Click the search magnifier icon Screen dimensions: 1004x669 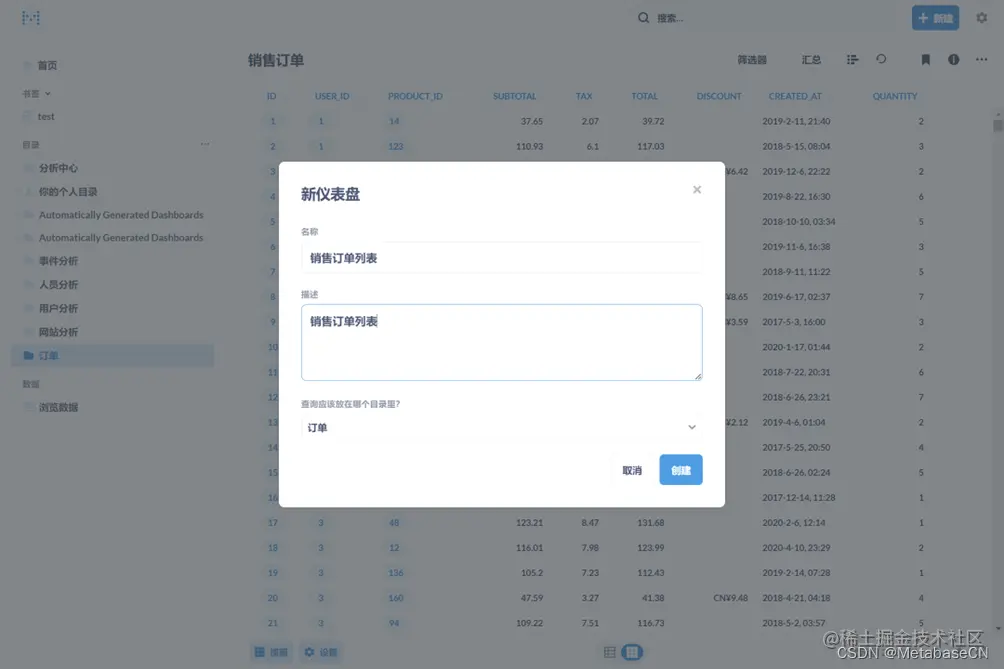coord(643,18)
